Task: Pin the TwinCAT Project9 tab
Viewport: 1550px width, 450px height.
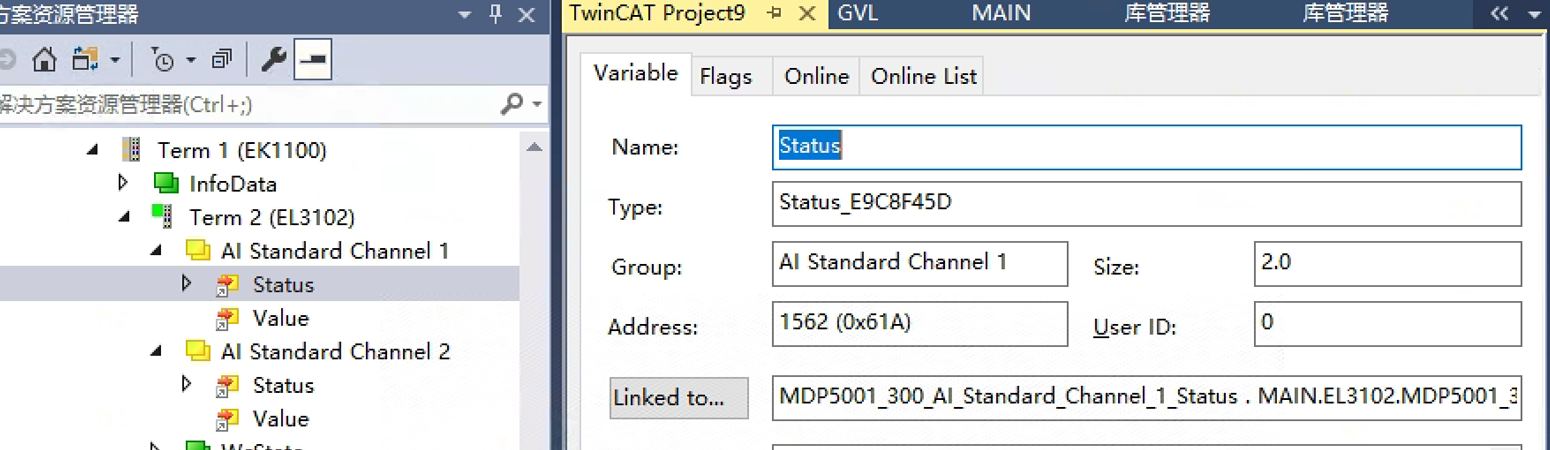Action: tap(774, 13)
